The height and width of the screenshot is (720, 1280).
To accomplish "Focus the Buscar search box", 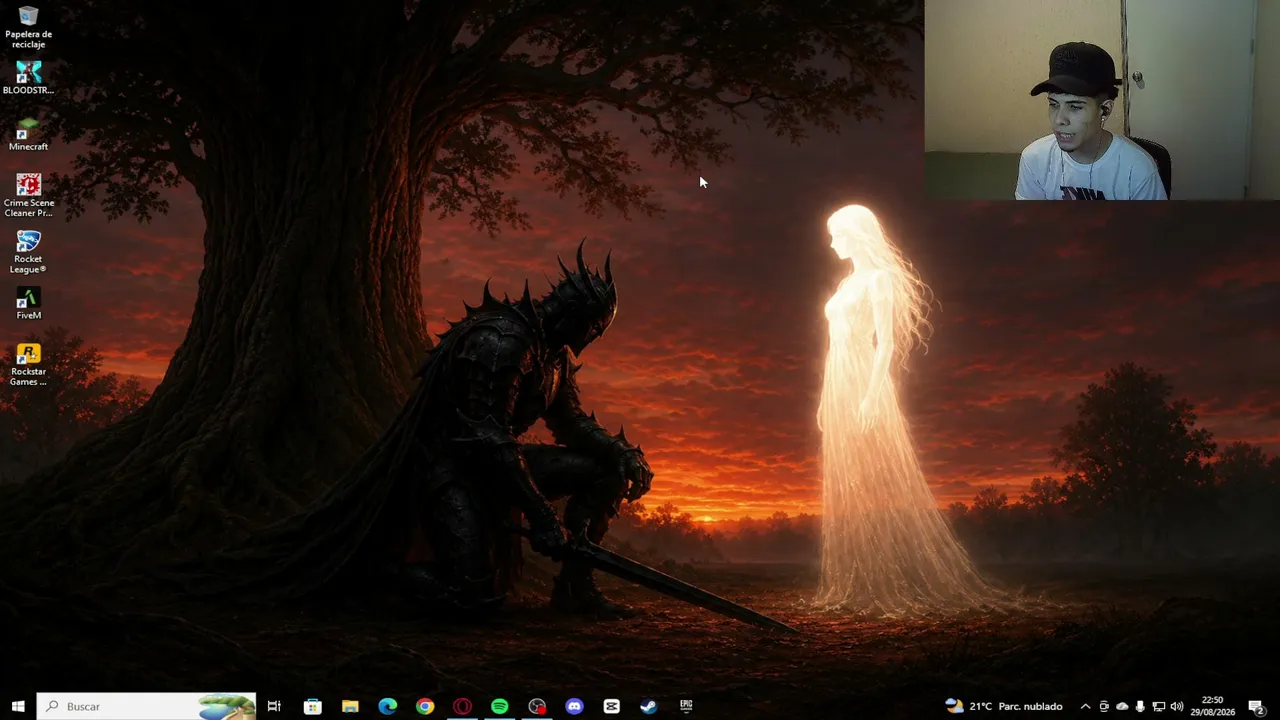I will 146,706.
